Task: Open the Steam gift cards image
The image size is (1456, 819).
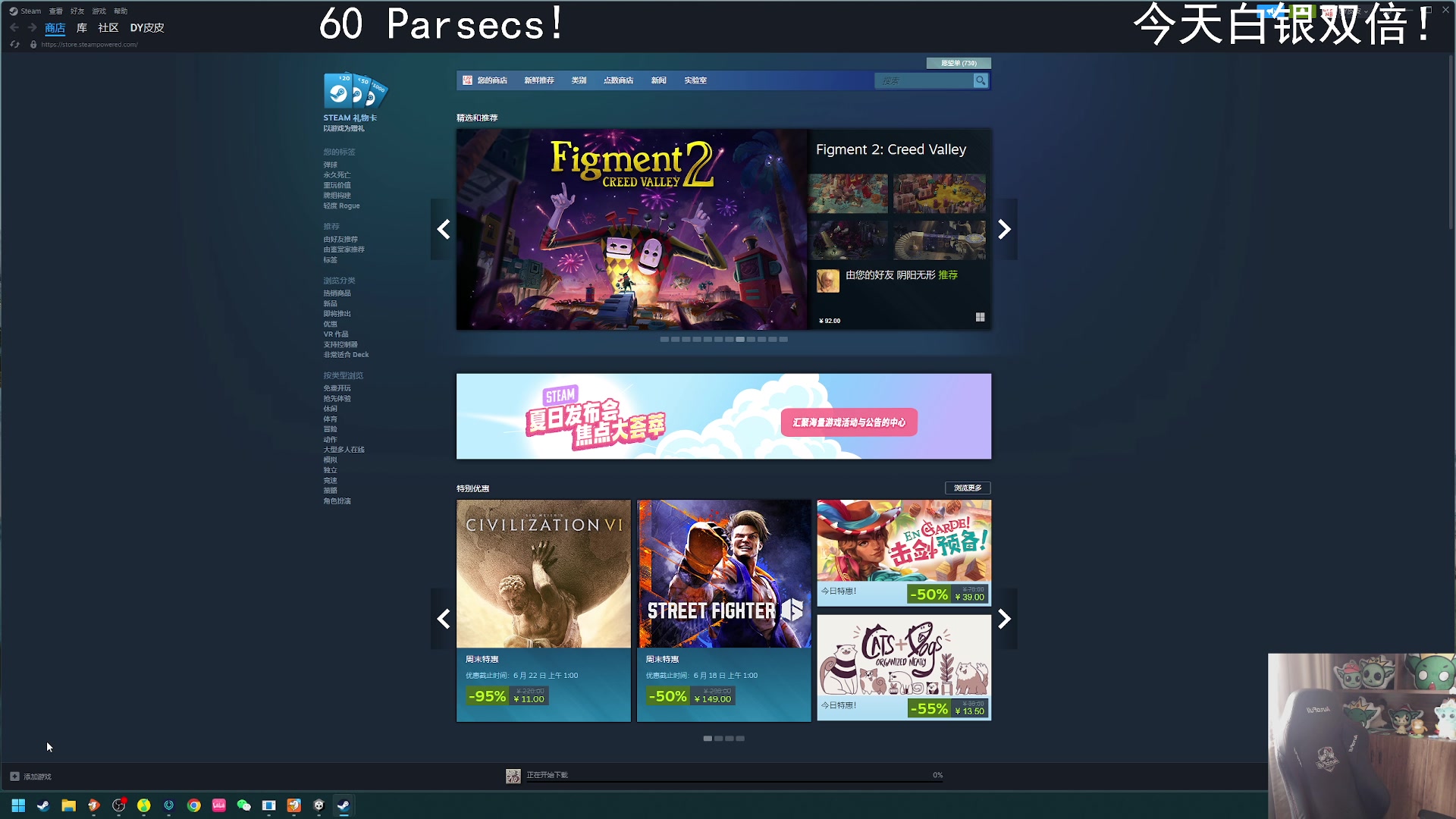Action: point(355,91)
